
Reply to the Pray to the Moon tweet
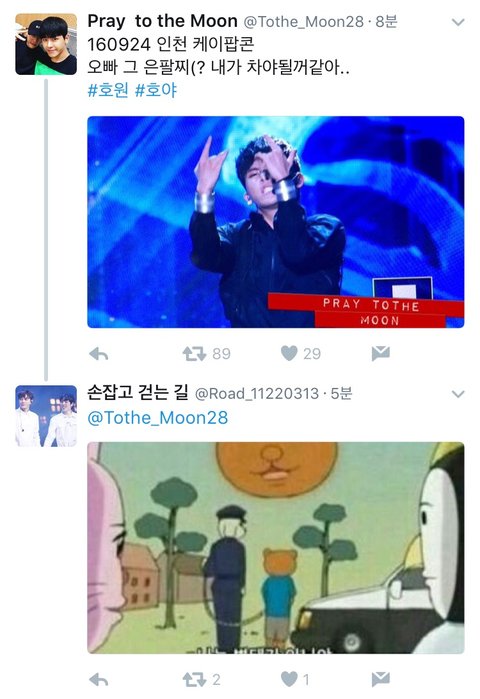coord(98,354)
